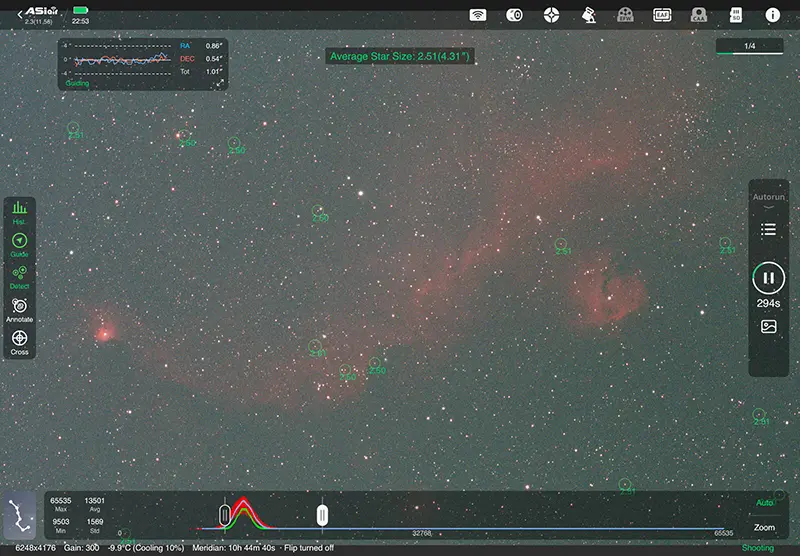800x556 pixels.
Task: Adjust the histogram black point handle
Action: click(224, 515)
